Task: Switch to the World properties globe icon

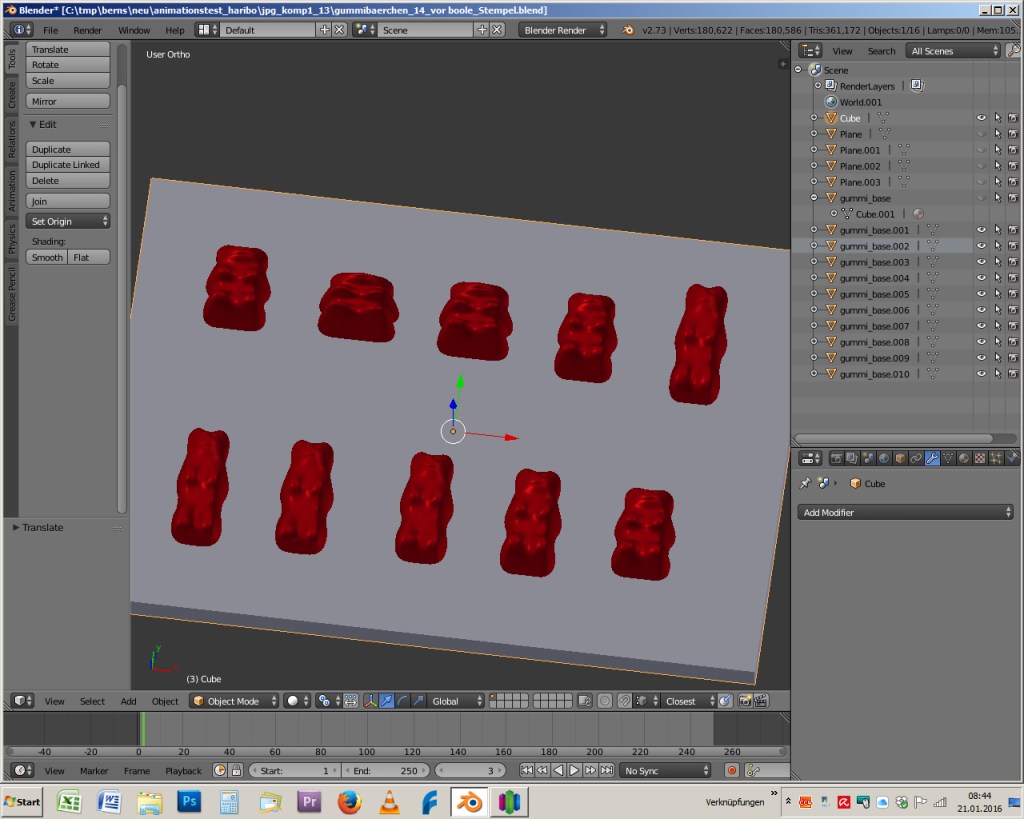Action: (884, 458)
